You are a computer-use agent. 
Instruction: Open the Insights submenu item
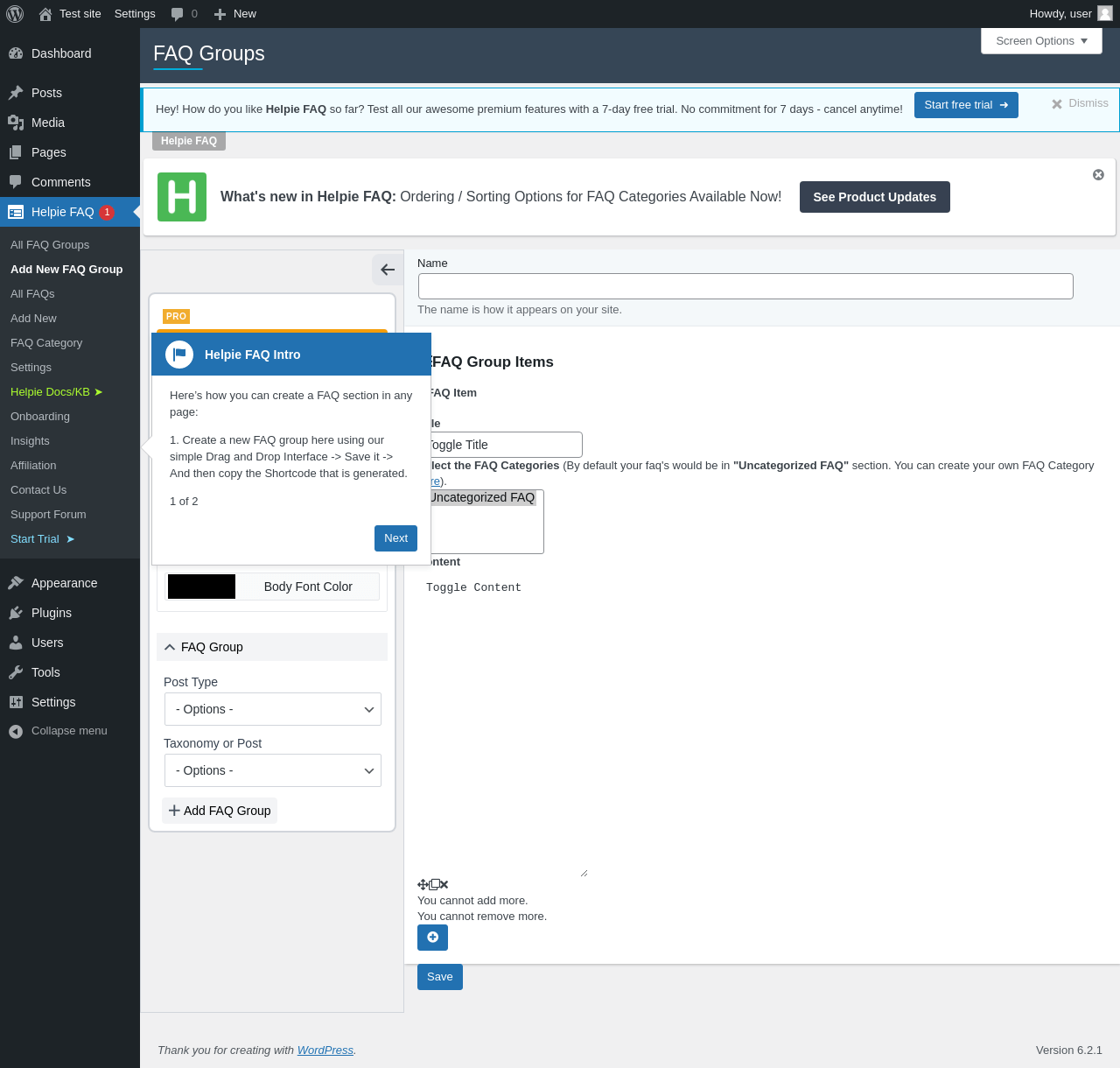tap(30, 441)
